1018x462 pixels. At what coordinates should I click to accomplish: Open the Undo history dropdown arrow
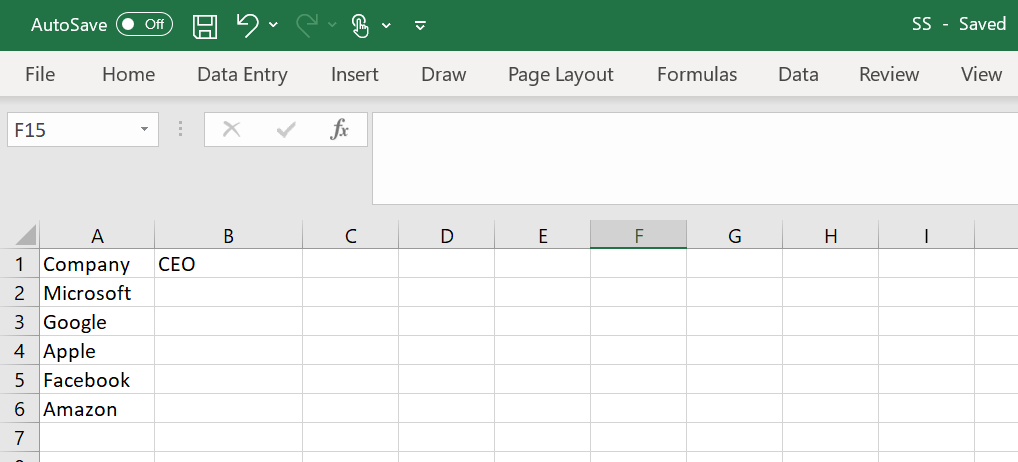coord(274,25)
